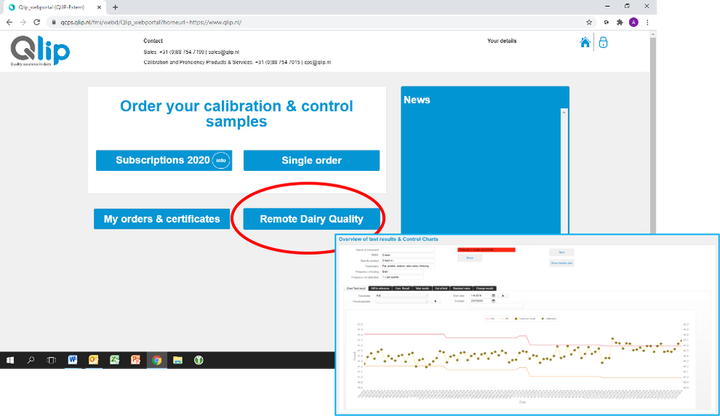Click the Reset button in overview

click(x=470, y=258)
